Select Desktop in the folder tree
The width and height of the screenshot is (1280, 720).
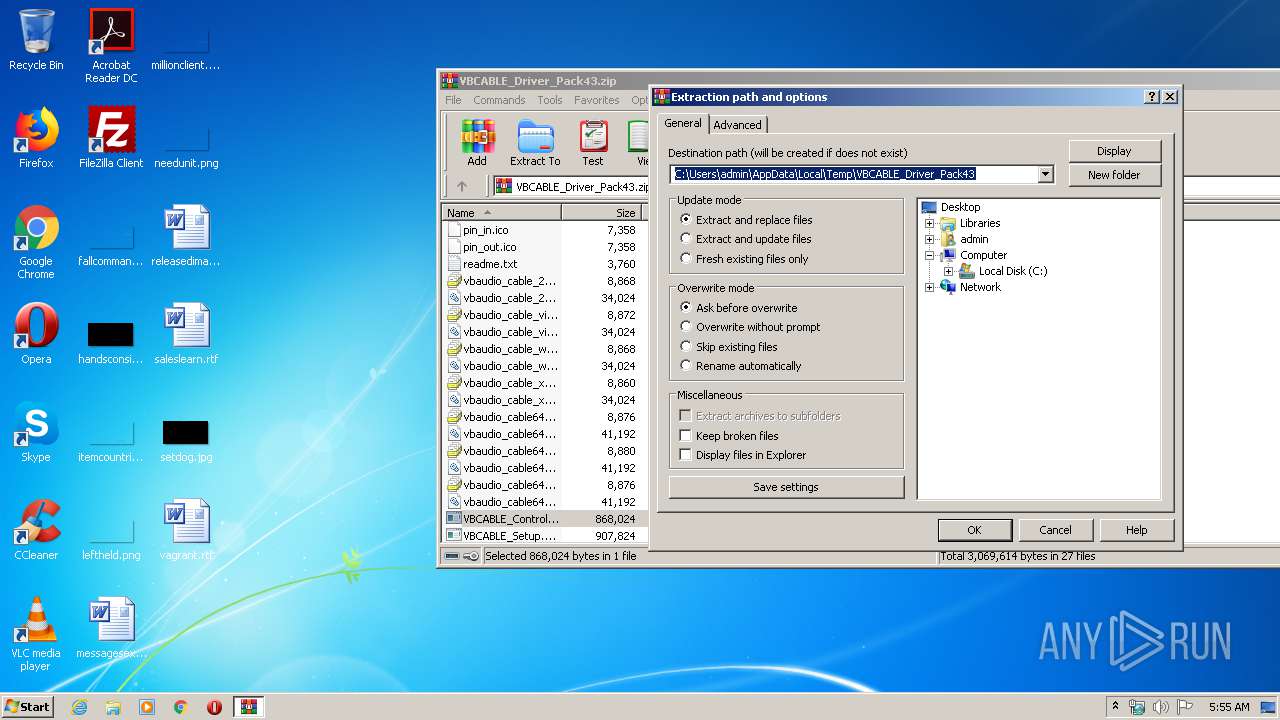(x=960, y=207)
